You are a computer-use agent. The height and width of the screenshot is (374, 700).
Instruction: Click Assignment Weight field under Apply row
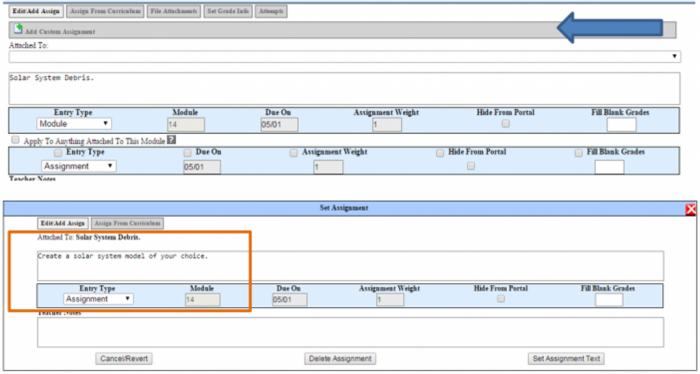[328, 167]
